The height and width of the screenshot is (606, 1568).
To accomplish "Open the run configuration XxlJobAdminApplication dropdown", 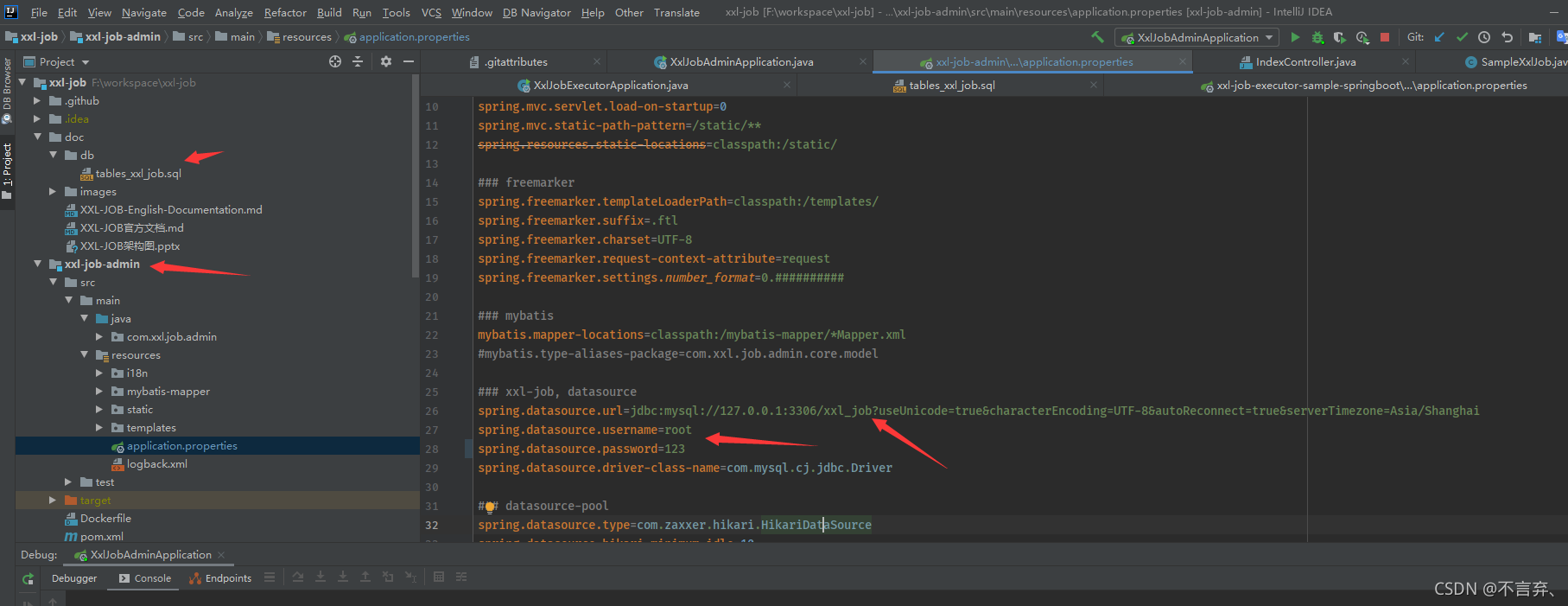I will [x=1197, y=37].
